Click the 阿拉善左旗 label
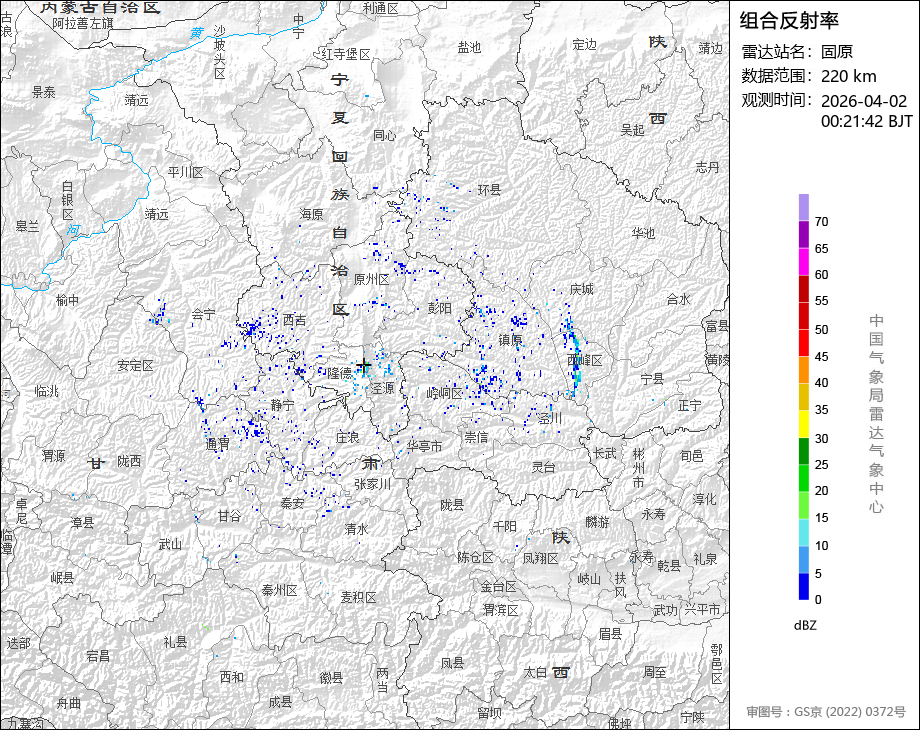Viewport: 920px width, 730px height. [83, 24]
